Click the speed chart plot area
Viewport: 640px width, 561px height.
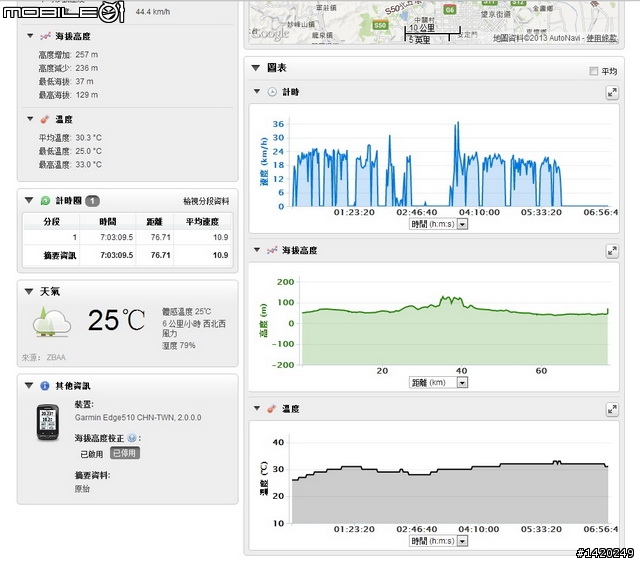pos(452,163)
